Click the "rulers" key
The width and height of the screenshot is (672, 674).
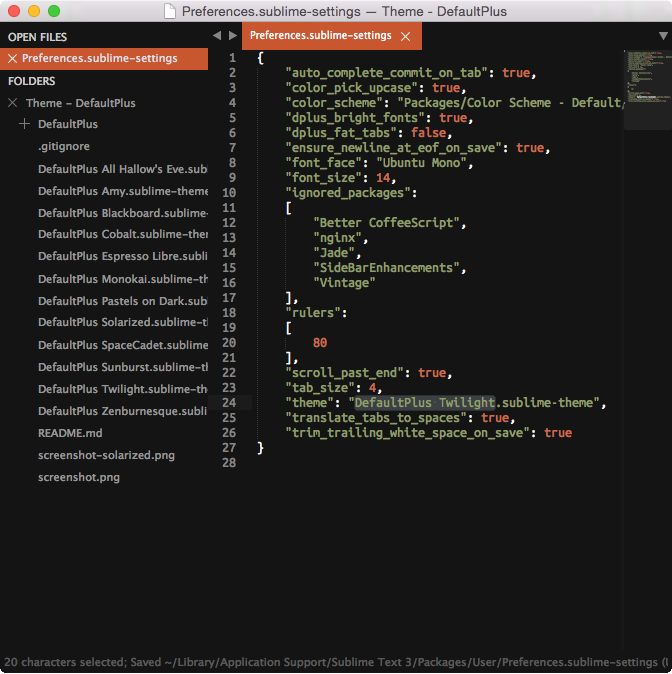pyautogui.click(x=313, y=313)
